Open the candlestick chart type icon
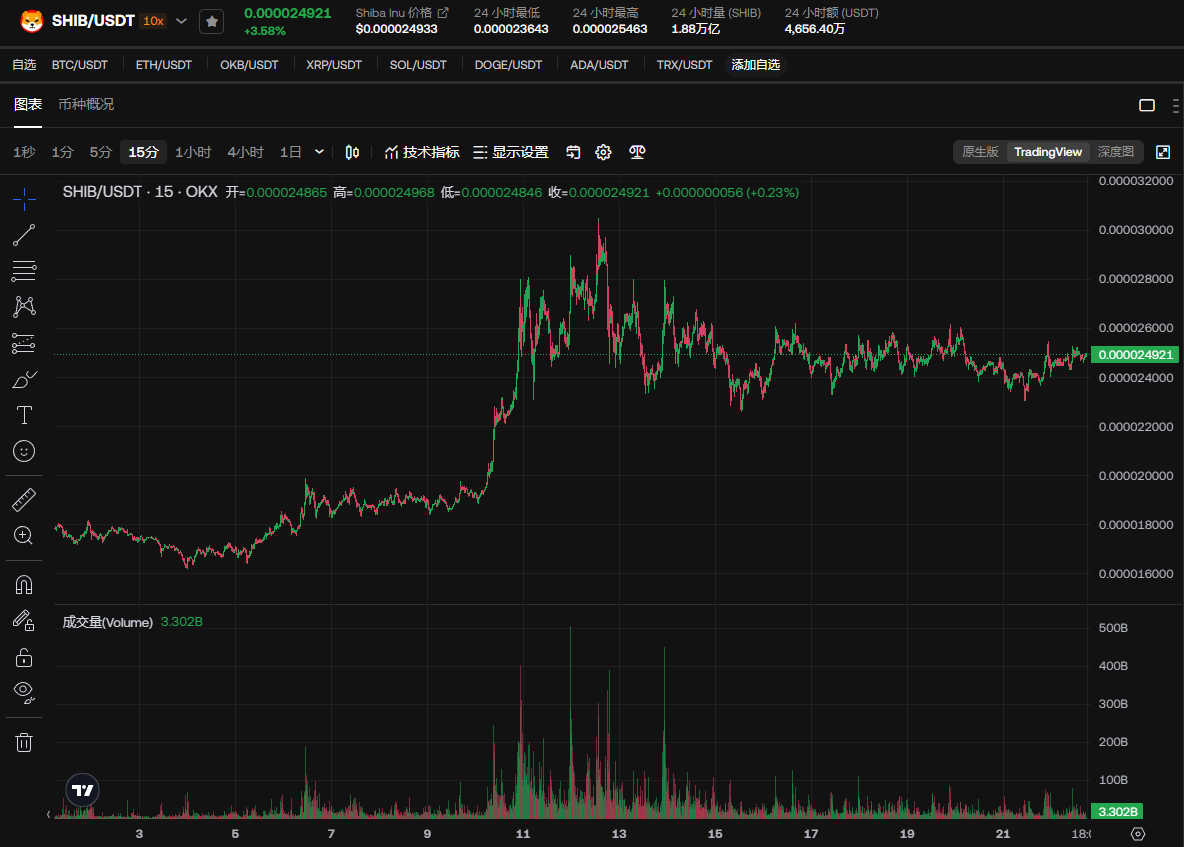This screenshot has height=847, width=1184. tap(352, 152)
